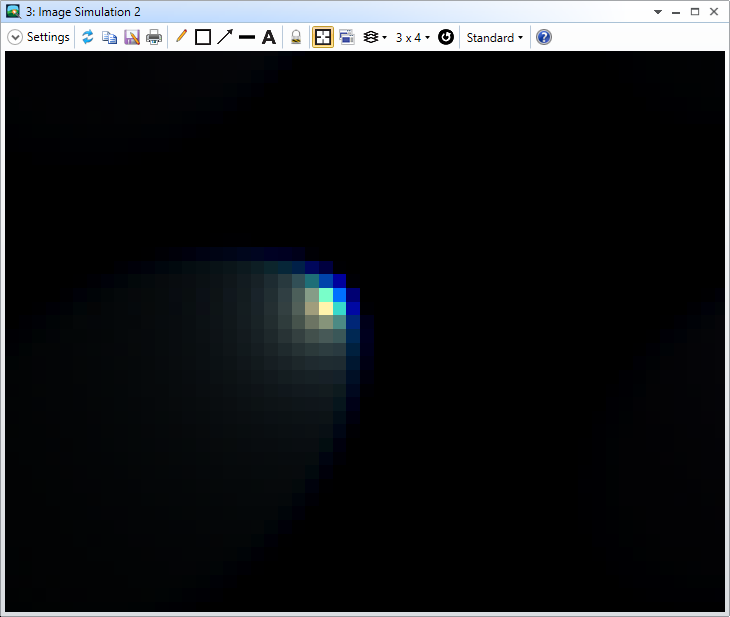Select the rectangle annotation tool
Screen dimensions: 730x617
tap(203, 37)
